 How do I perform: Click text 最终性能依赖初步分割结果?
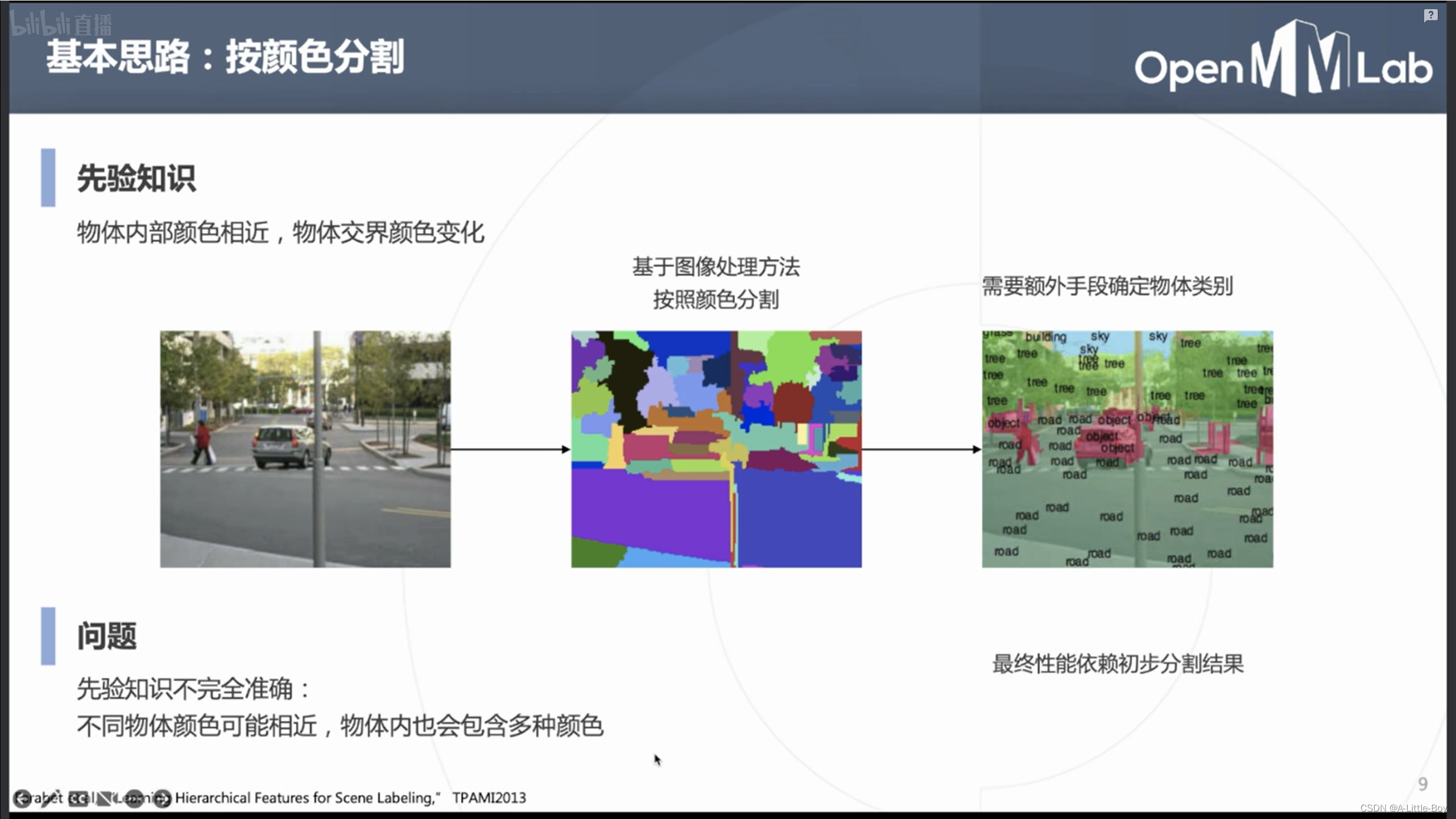(1118, 664)
